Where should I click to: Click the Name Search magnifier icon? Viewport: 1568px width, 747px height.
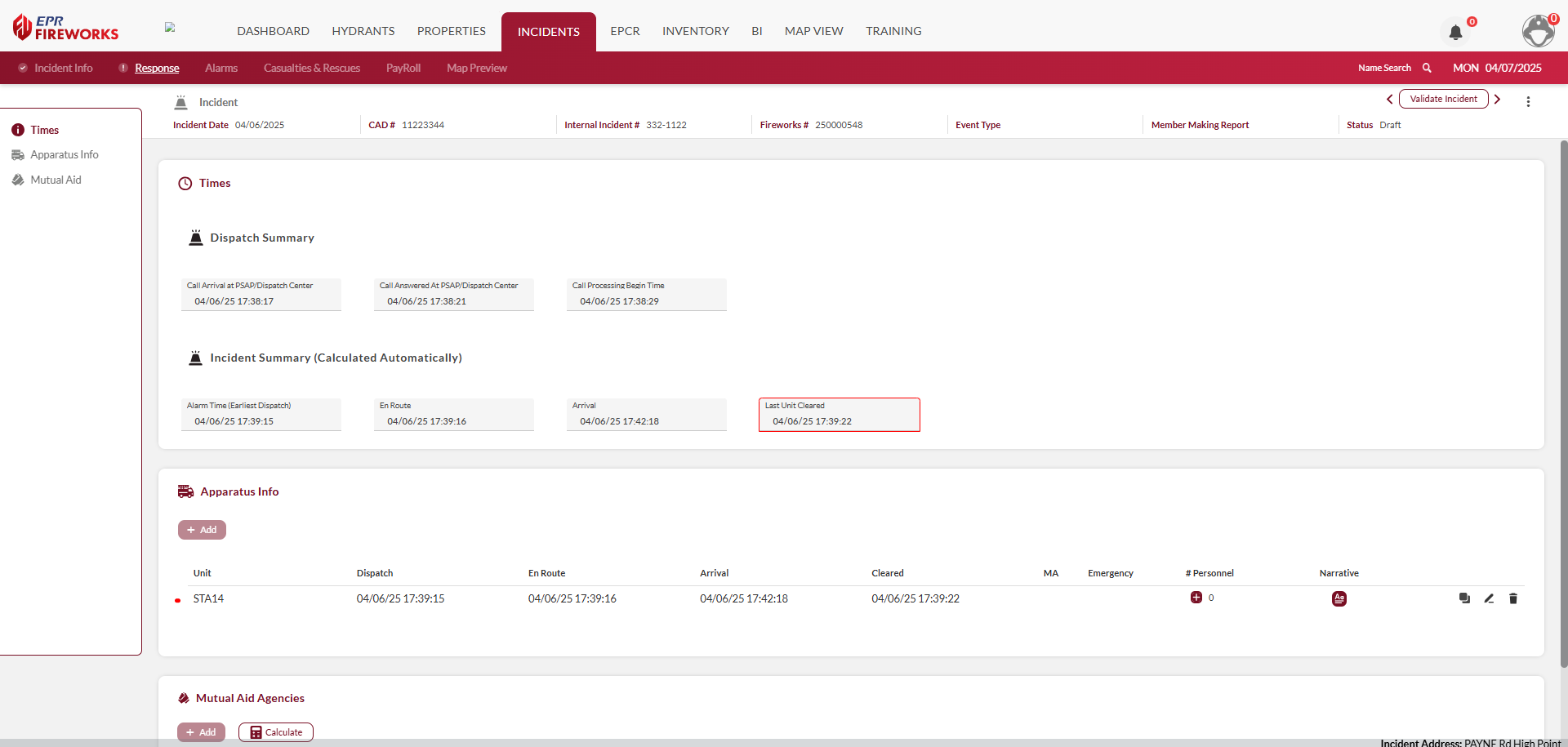tap(1427, 68)
